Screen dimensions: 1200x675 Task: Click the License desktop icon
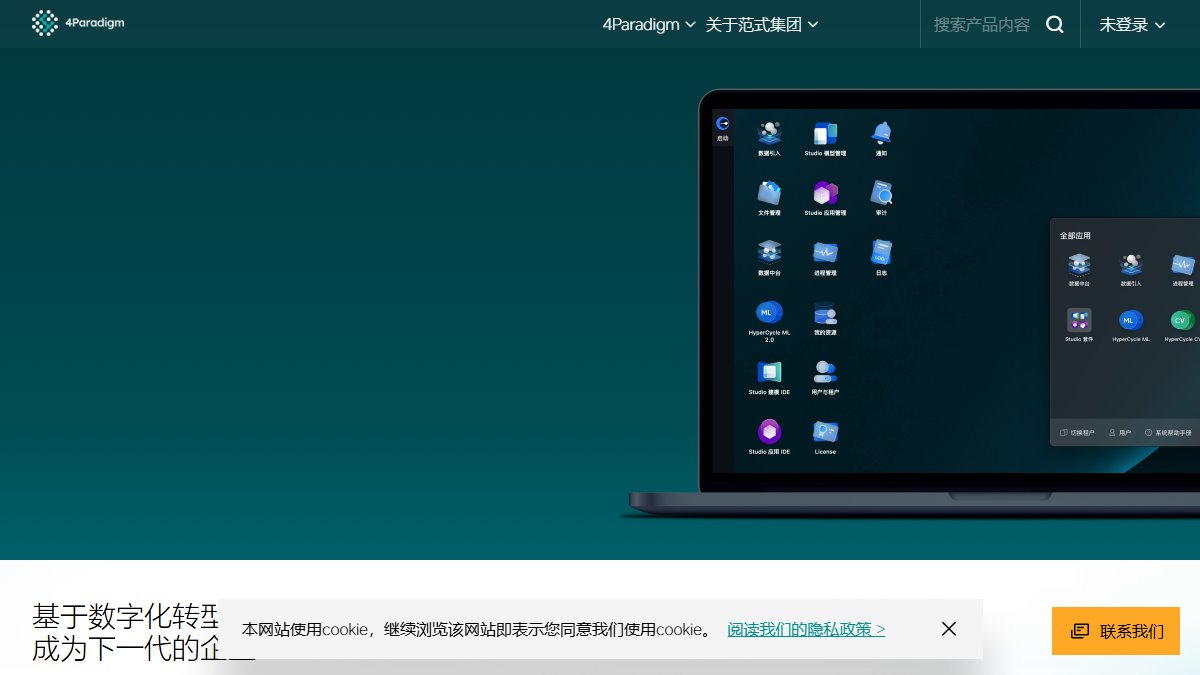coord(825,437)
